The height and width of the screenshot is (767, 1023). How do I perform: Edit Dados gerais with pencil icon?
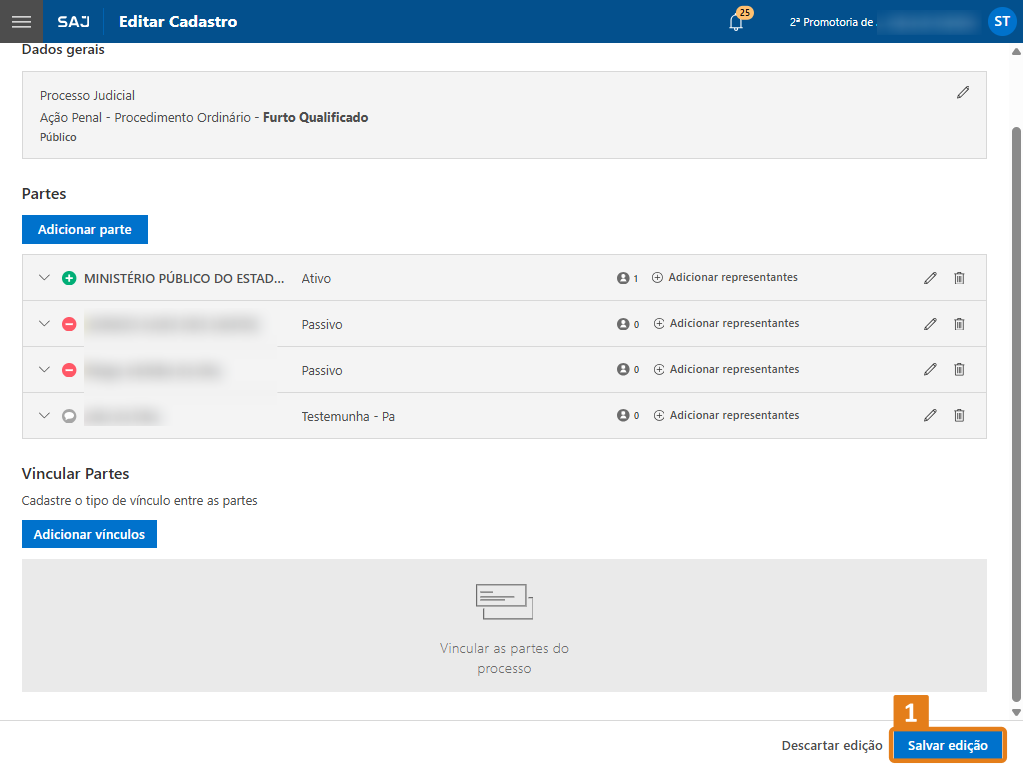[962, 92]
